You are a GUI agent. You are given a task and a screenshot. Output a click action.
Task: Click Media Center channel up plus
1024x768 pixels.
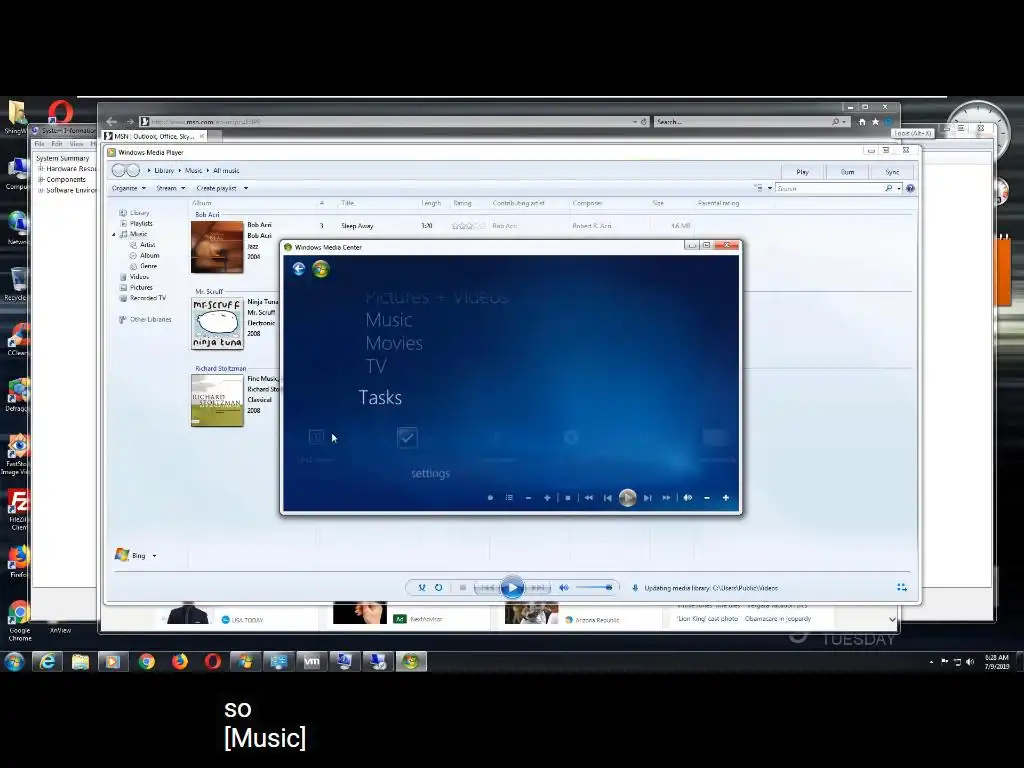(x=547, y=498)
